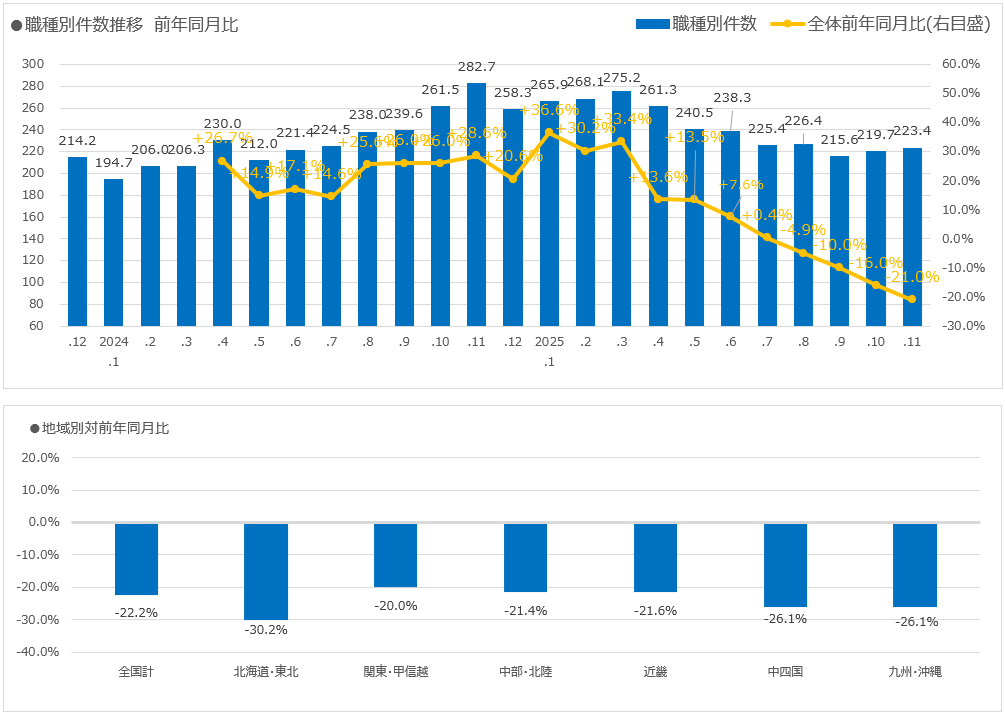Select the 九州·沖縄 category axis label
Screen dimensions: 1005x713
pyautogui.click(x=914, y=671)
